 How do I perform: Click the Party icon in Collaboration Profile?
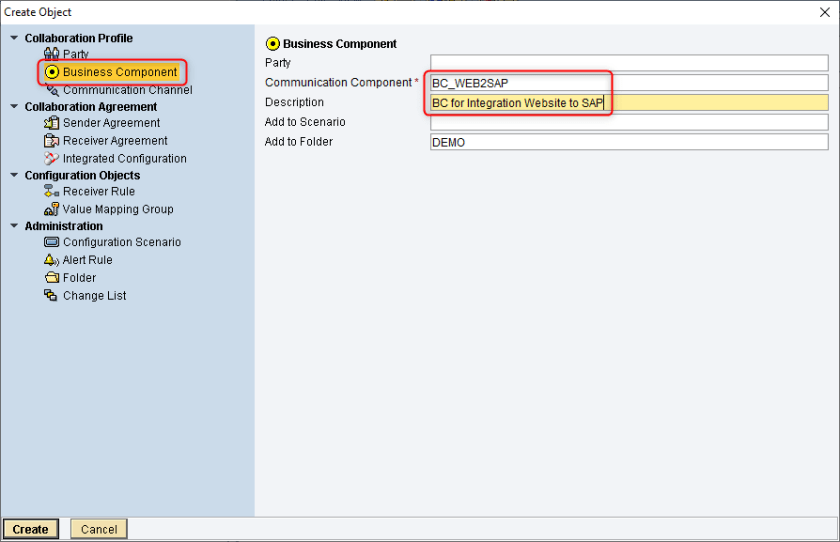click(x=52, y=54)
